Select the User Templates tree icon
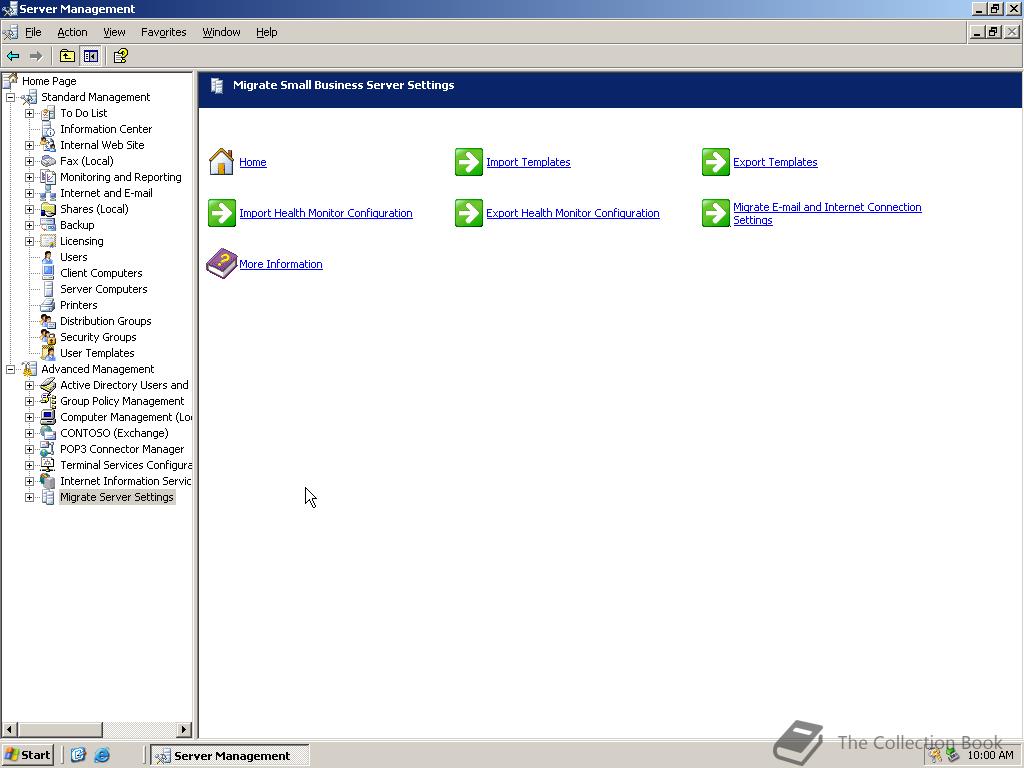Image resolution: width=1024 pixels, height=768 pixels. (x=48, y=353)
